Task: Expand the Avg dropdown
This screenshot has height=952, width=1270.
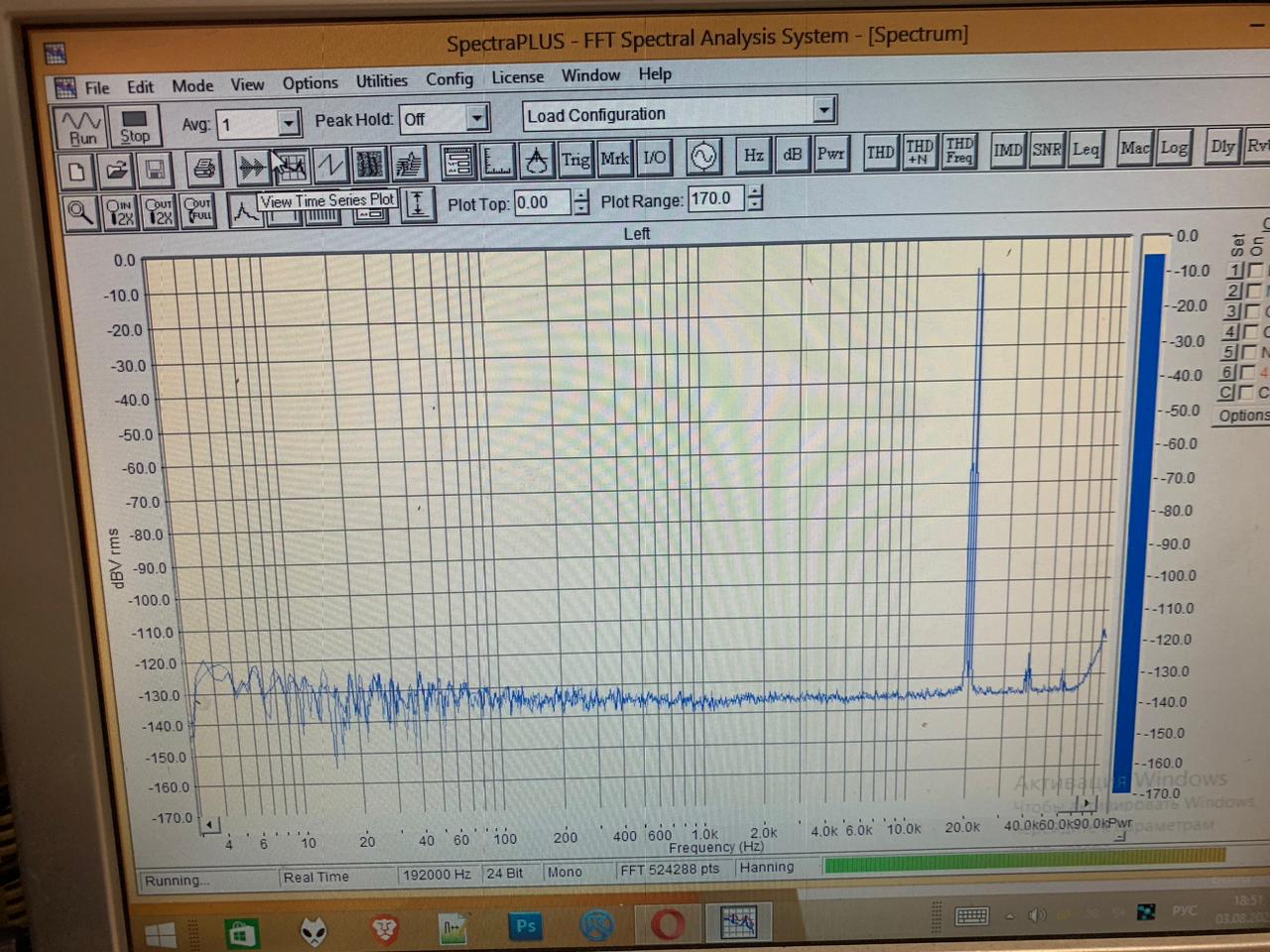Action: (x=288, y=123)
